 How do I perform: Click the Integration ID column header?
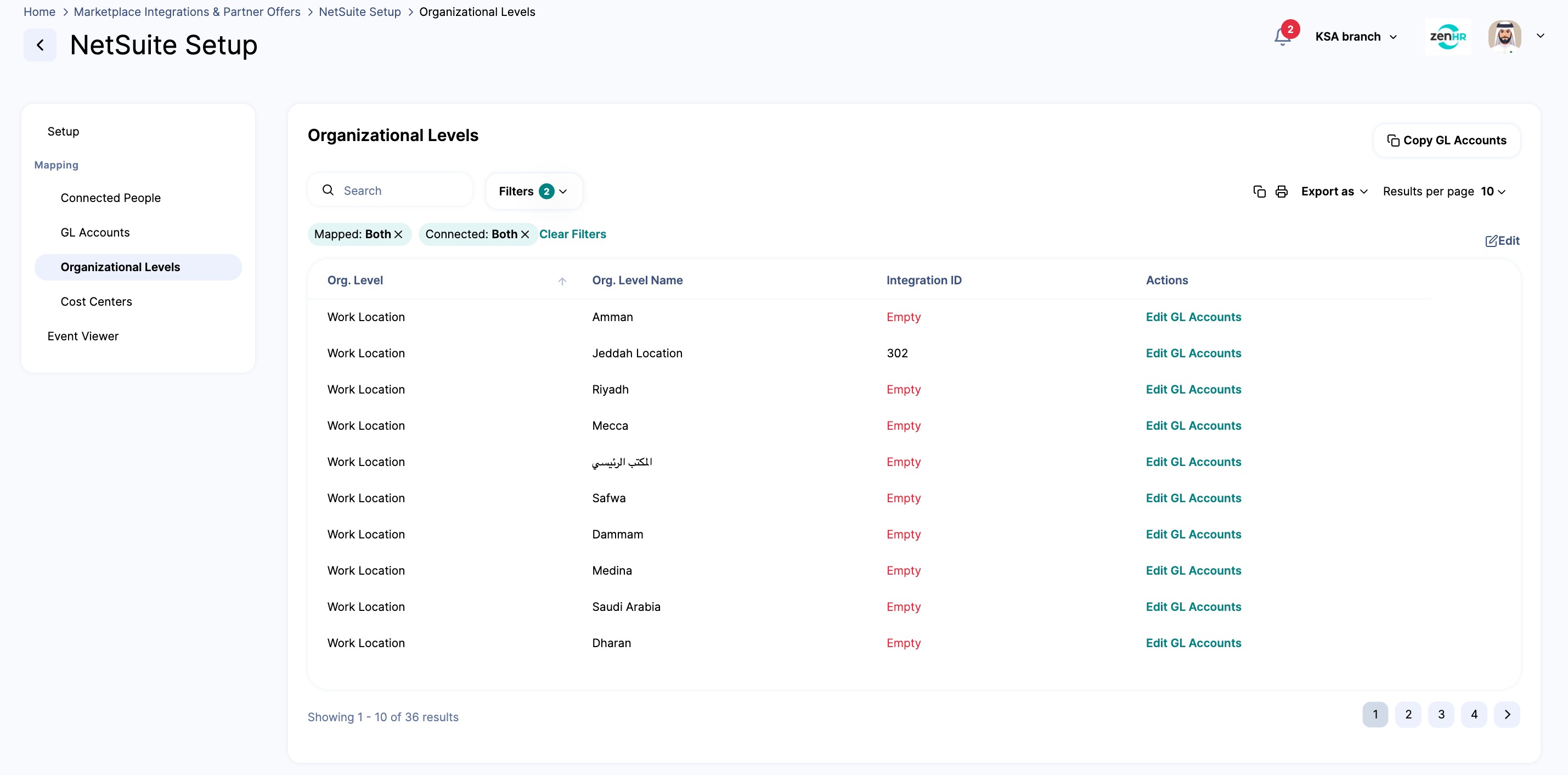(923, 280)
